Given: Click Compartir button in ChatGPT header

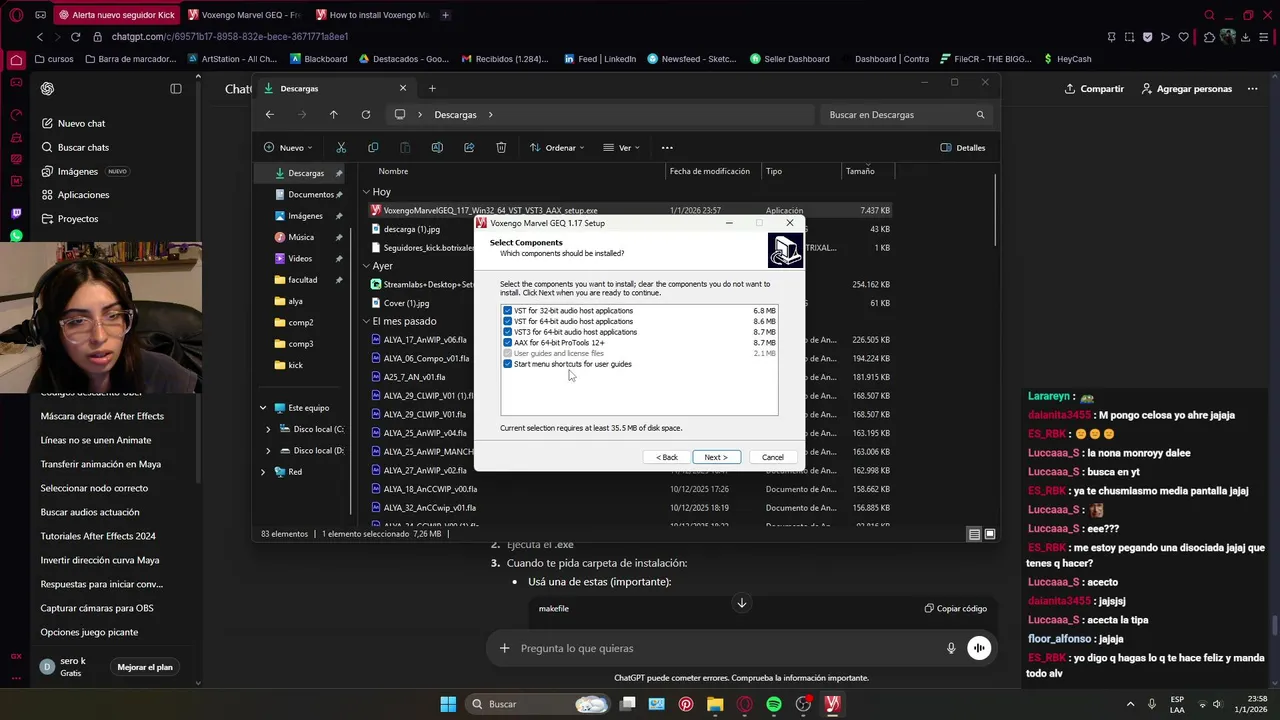Looking at the screenshot, I should click(x=1094, y=89).
